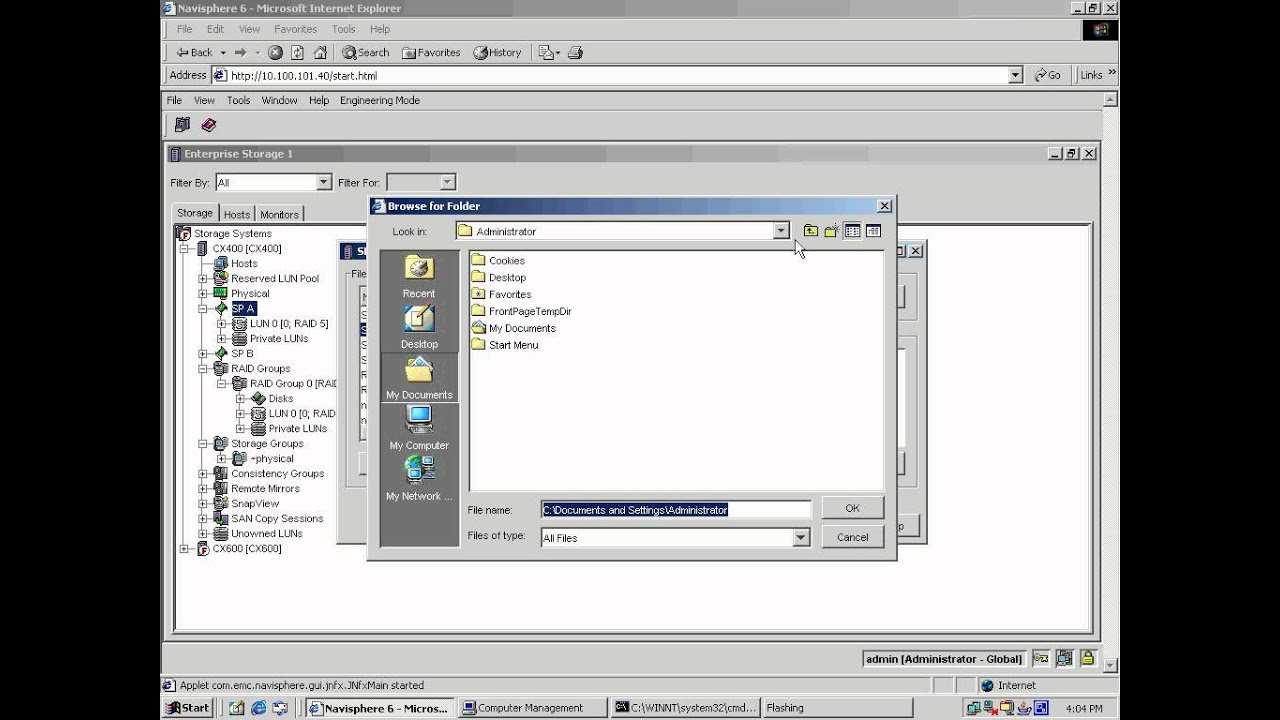Select My Documents in sidebar
The height and width of the screenshot is (720, 1280).
click(419, 378)
